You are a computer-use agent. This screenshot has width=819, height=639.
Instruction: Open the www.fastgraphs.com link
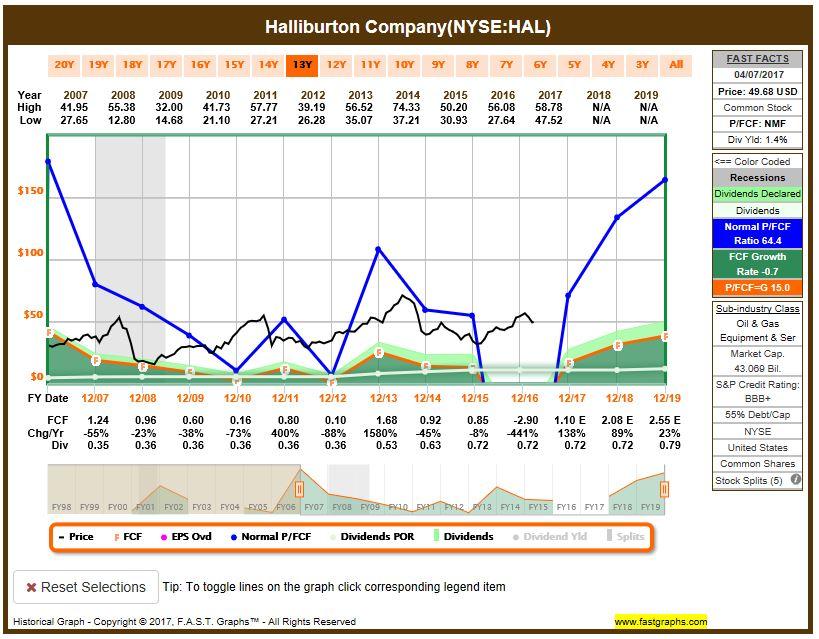click(x=661, y=622)
